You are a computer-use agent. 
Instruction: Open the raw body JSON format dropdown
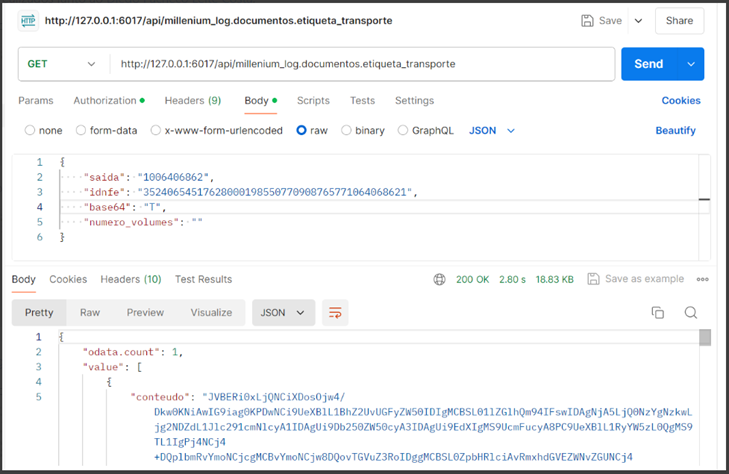point(492,130)
